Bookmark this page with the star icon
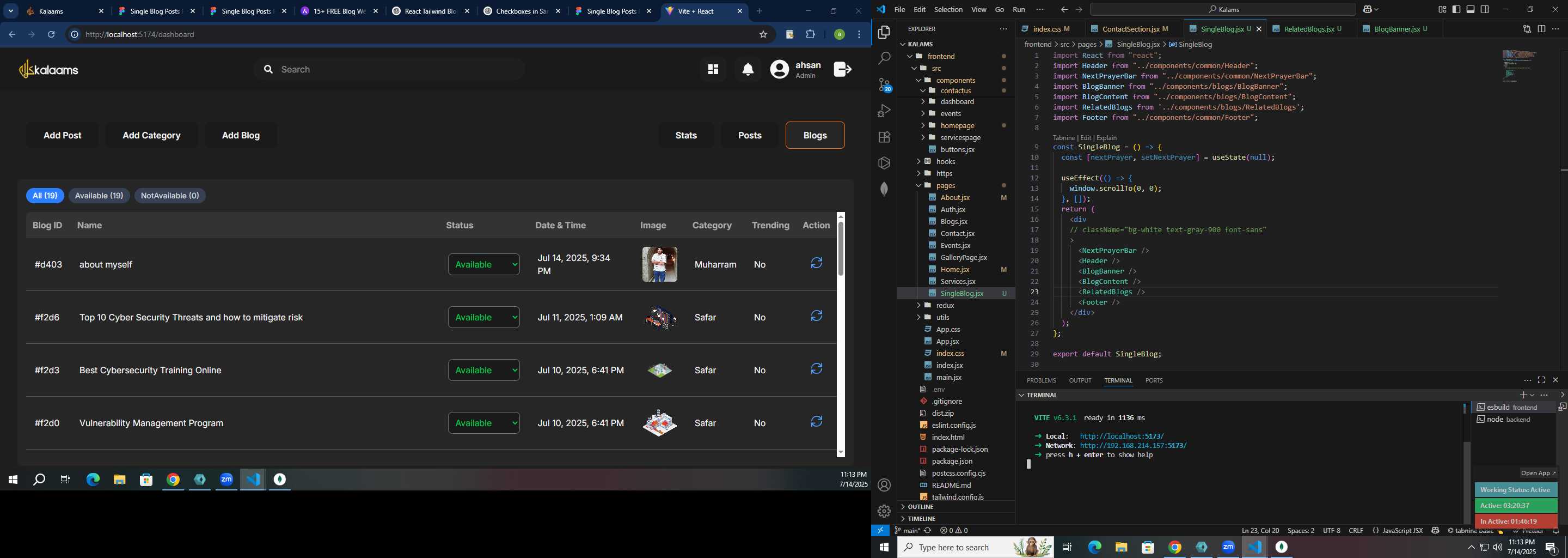1568x558 pixels. (763, 35)
